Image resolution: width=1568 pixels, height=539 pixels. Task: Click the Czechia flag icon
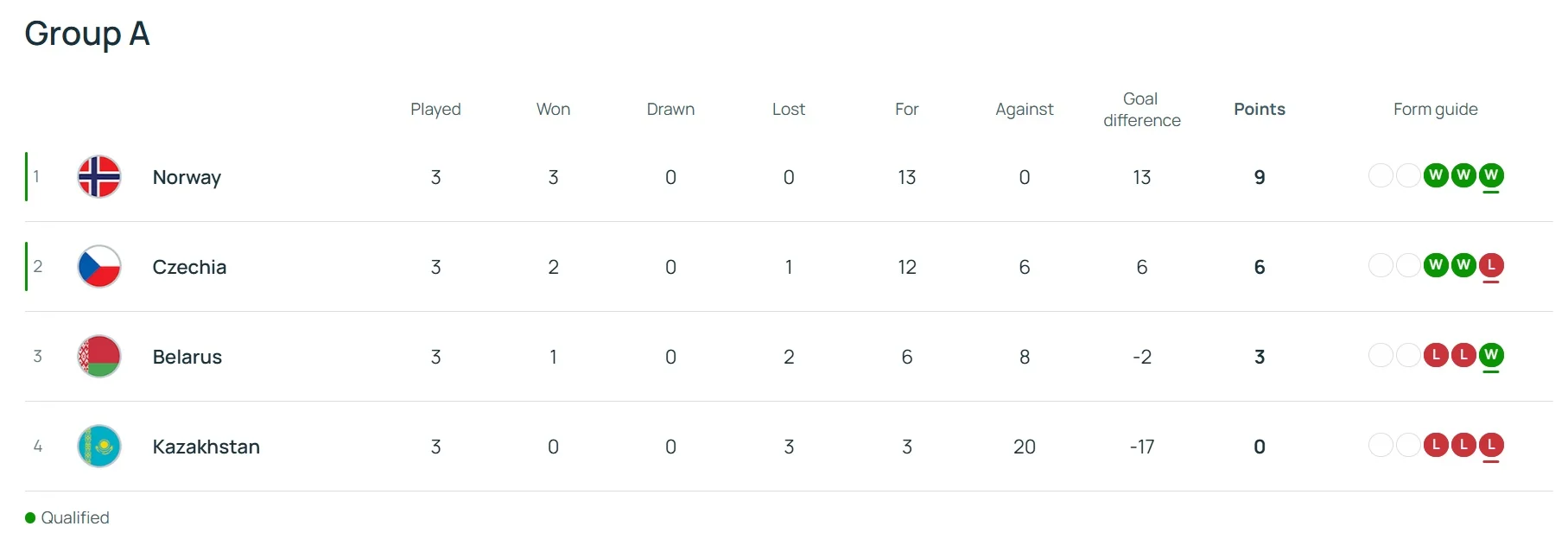click(x=99, y=267)
